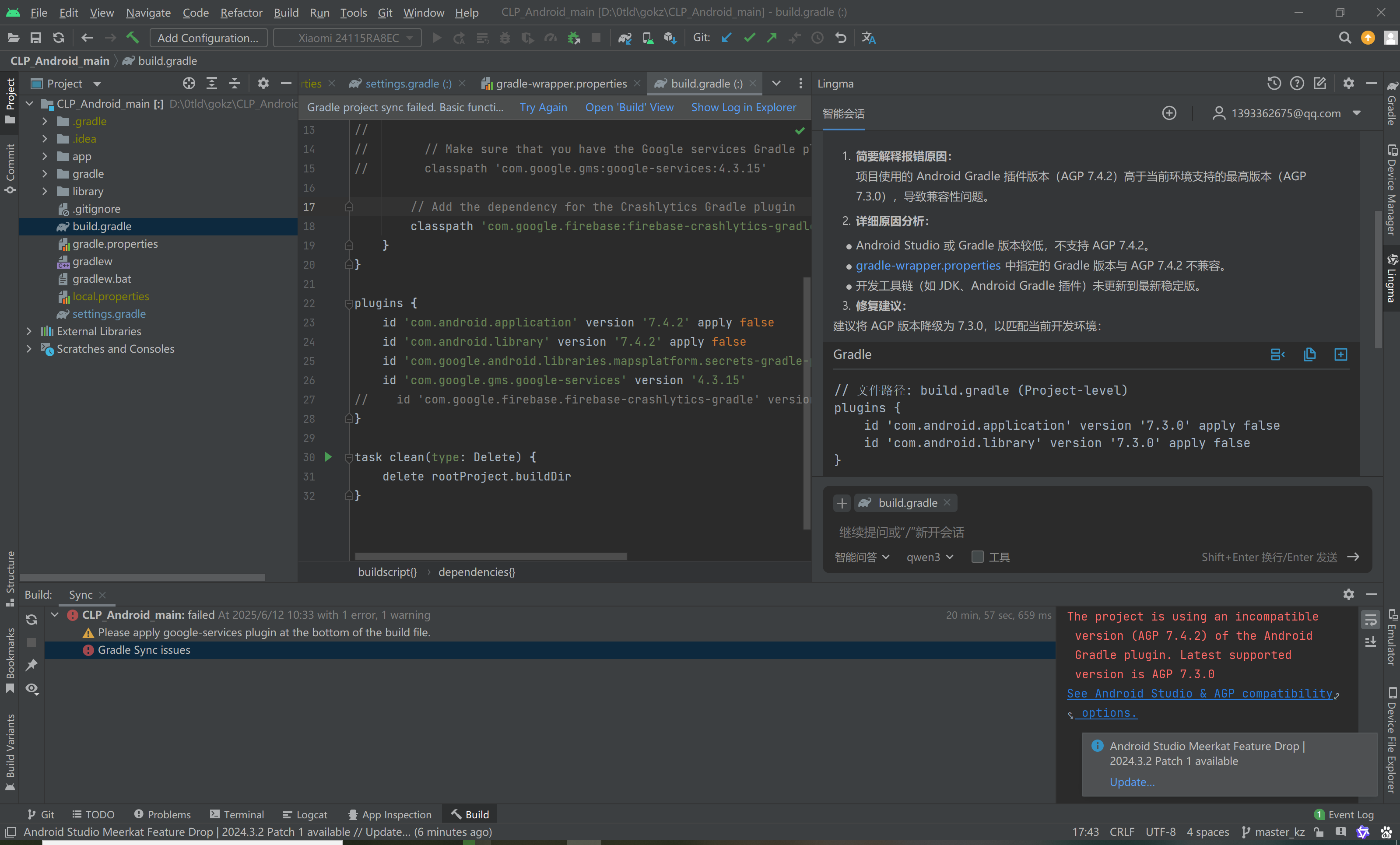This screenshot has height=845, width=1400.
Task: Click Try Again to retry Gradle sync
Action: [x=543, y=107]
